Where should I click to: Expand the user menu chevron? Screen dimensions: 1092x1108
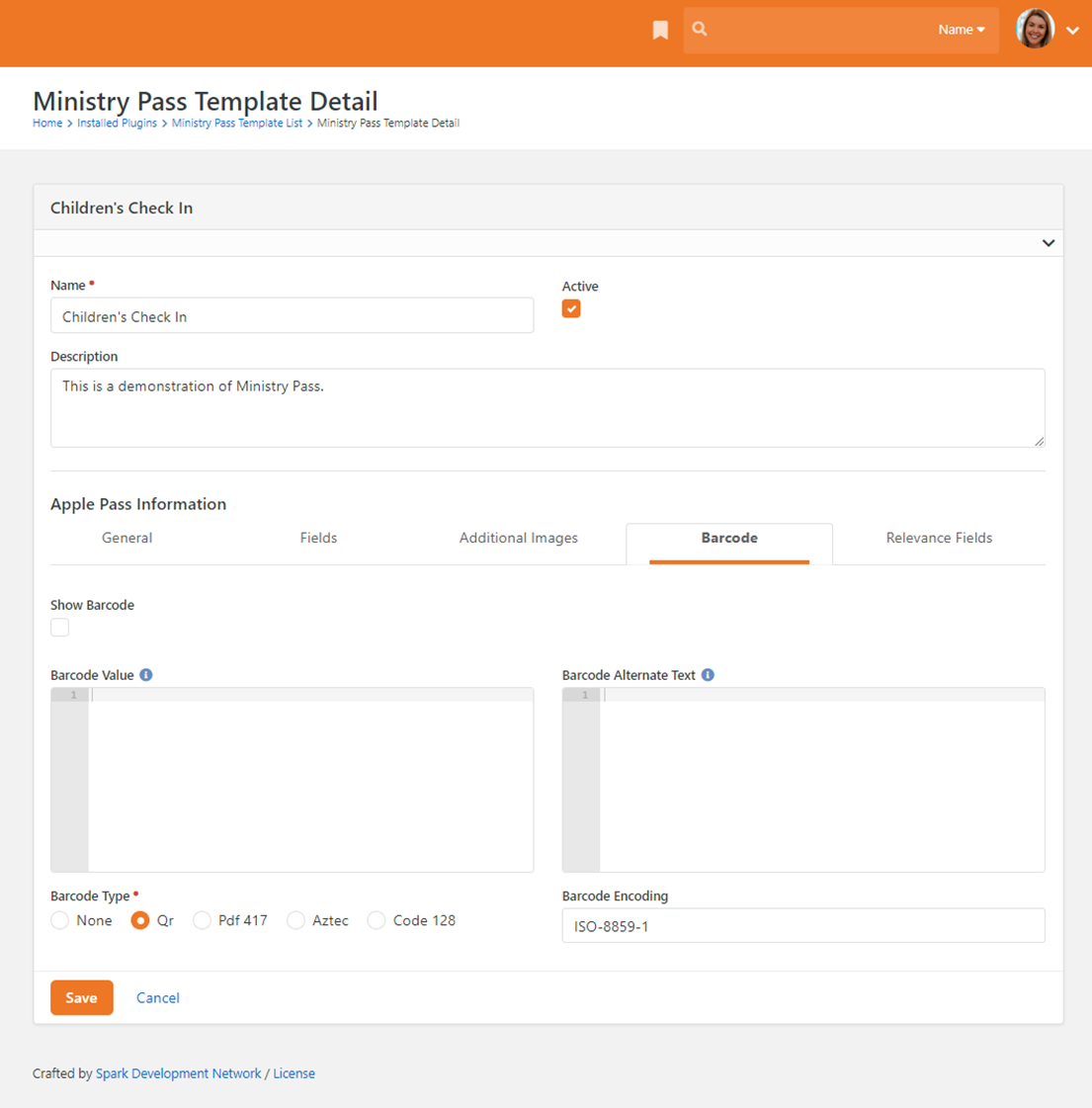pyautogui.click(x=1073, y=31)
